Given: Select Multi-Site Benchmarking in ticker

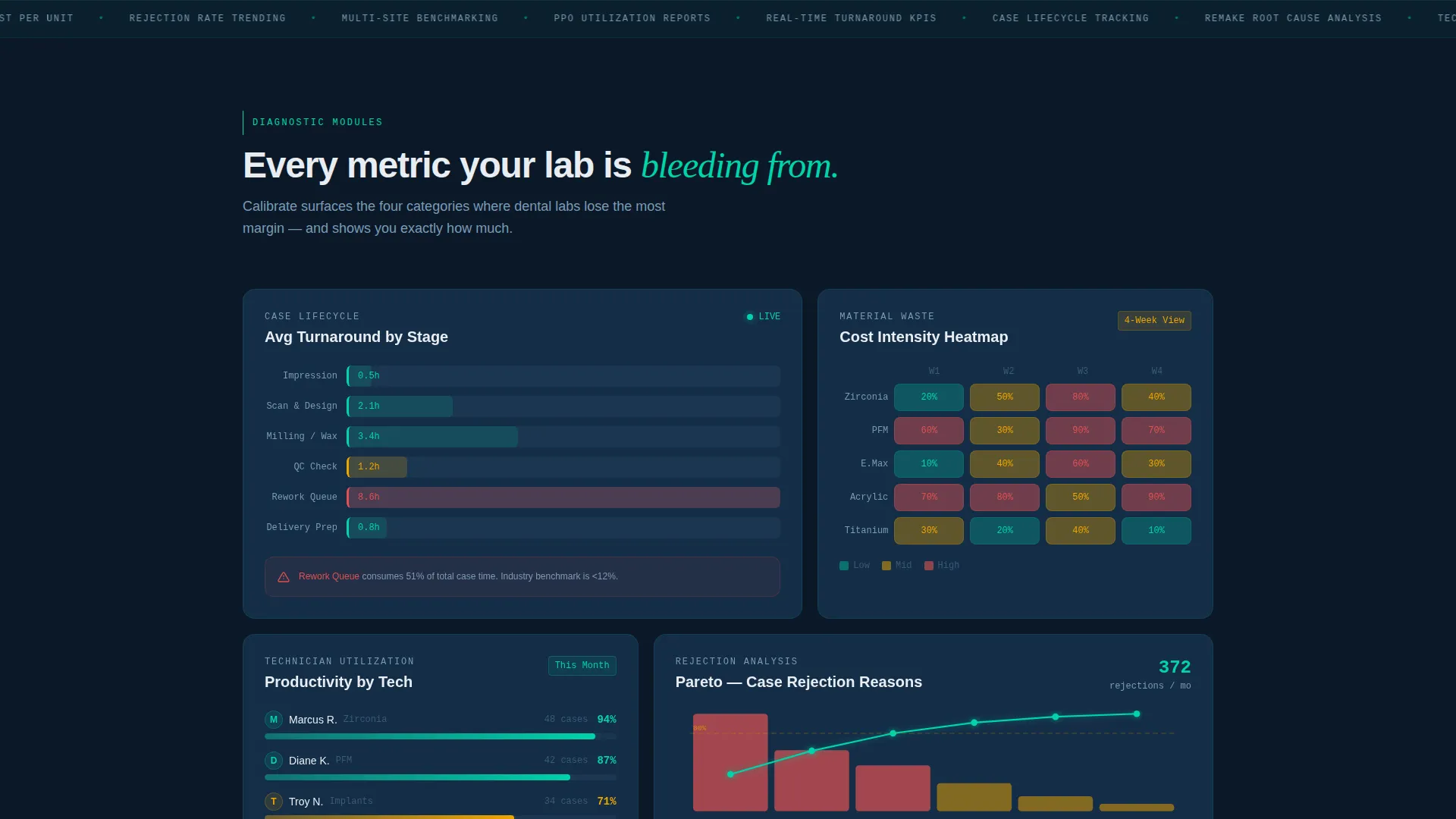Looking at the screenshot, I should click(420, 18).
